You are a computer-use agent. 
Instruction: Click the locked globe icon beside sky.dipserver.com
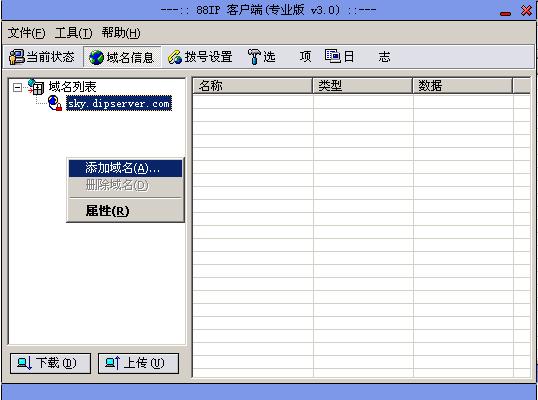click(x=55, y=103)
